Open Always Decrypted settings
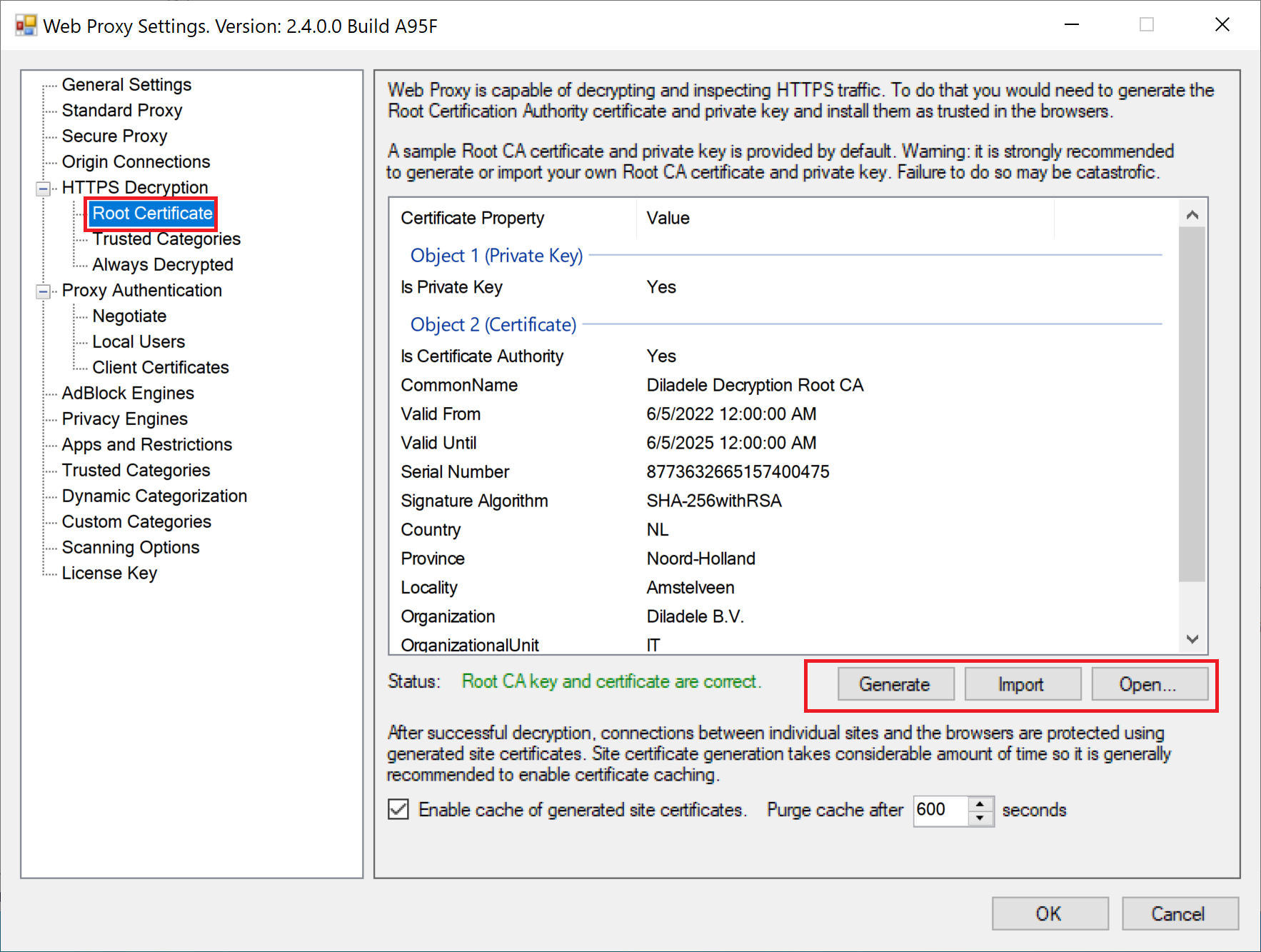Screen dimensions: 1261x952 pos(163,264)
